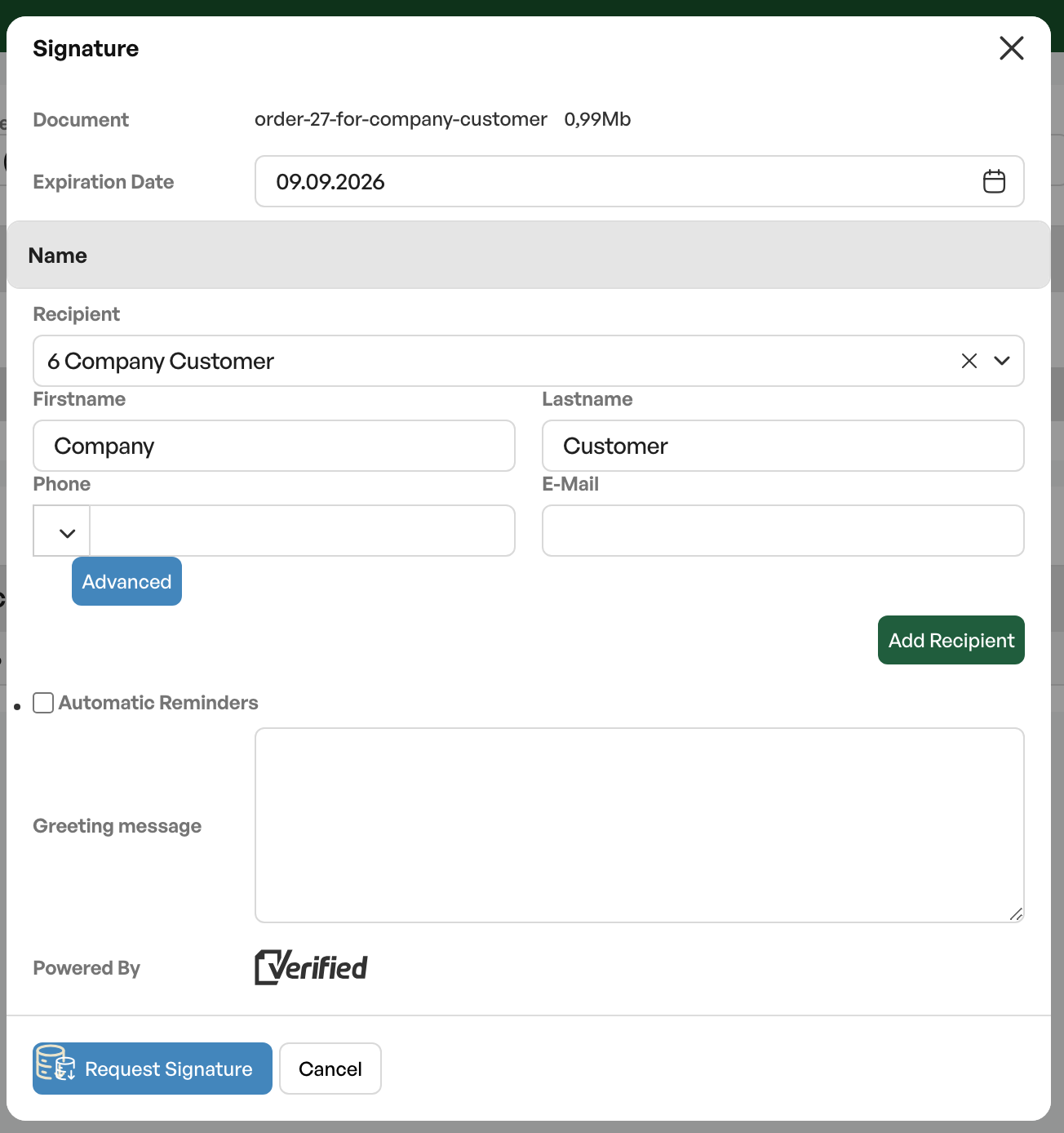The height and width of the screenshot is (1133, 1064).
Task: Open the phone country code dropdown
Action: click(62, 531)
